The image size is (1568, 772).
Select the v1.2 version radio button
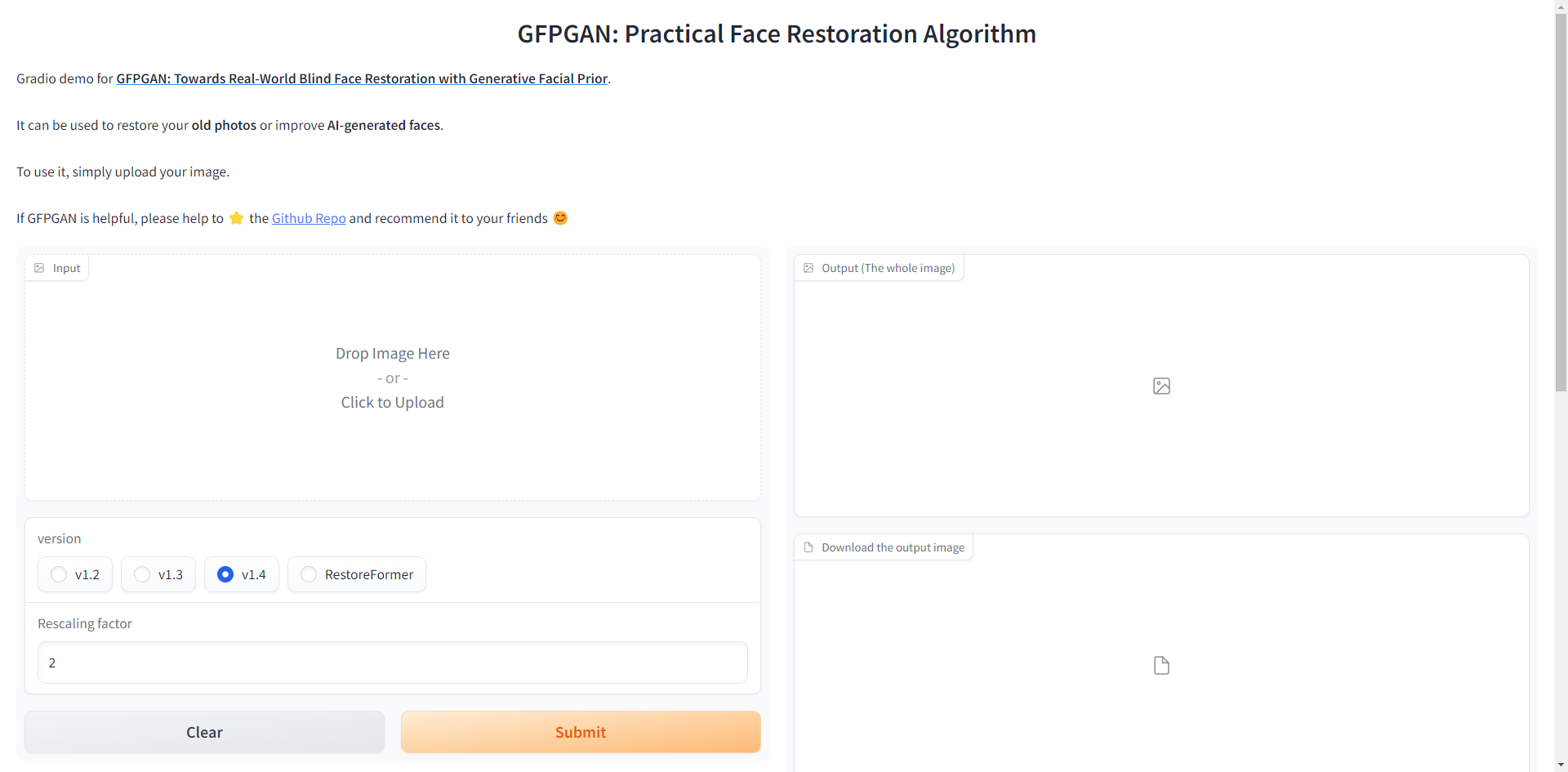point(59,574)
